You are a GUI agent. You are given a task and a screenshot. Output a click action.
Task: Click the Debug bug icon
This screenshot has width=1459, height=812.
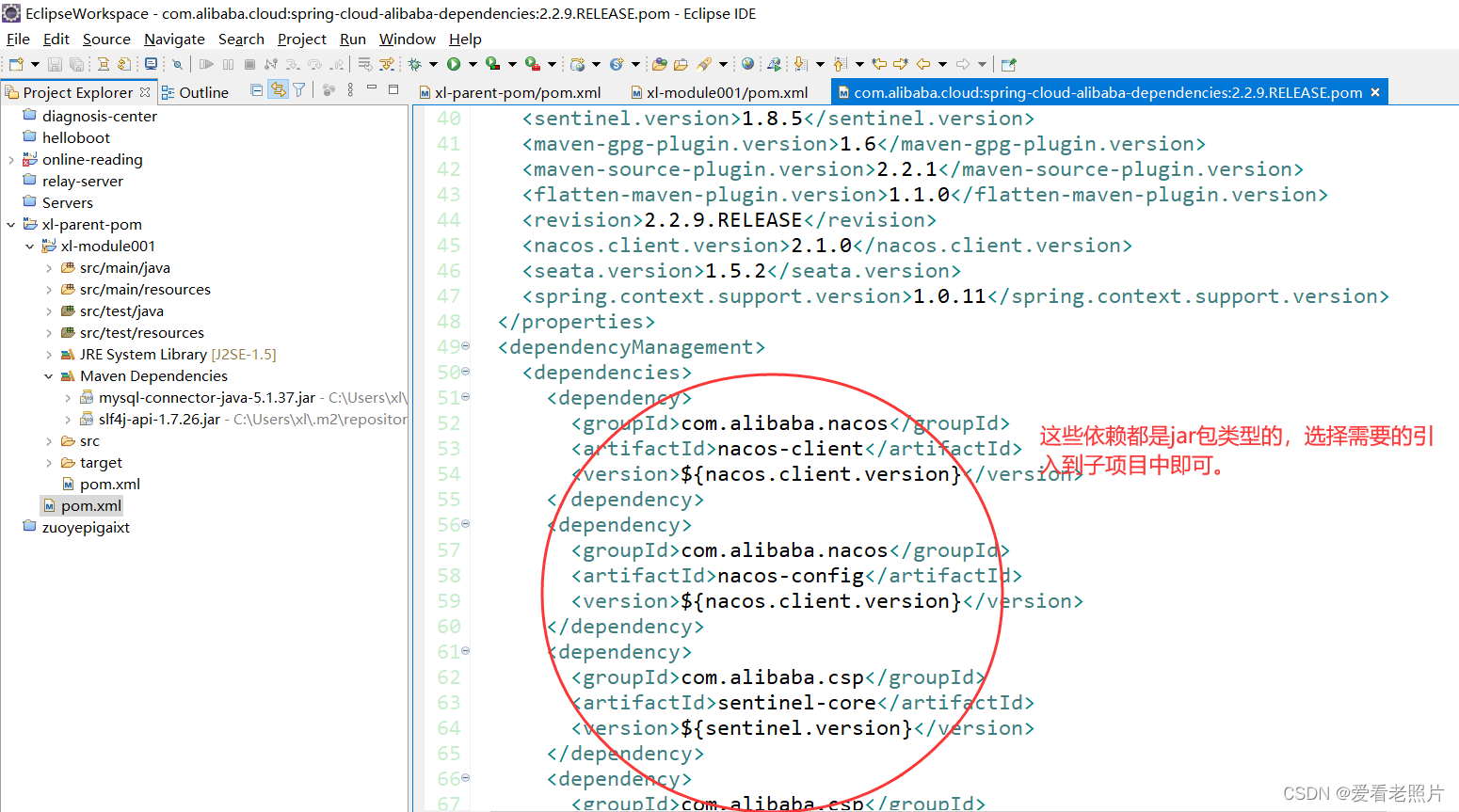414,64
